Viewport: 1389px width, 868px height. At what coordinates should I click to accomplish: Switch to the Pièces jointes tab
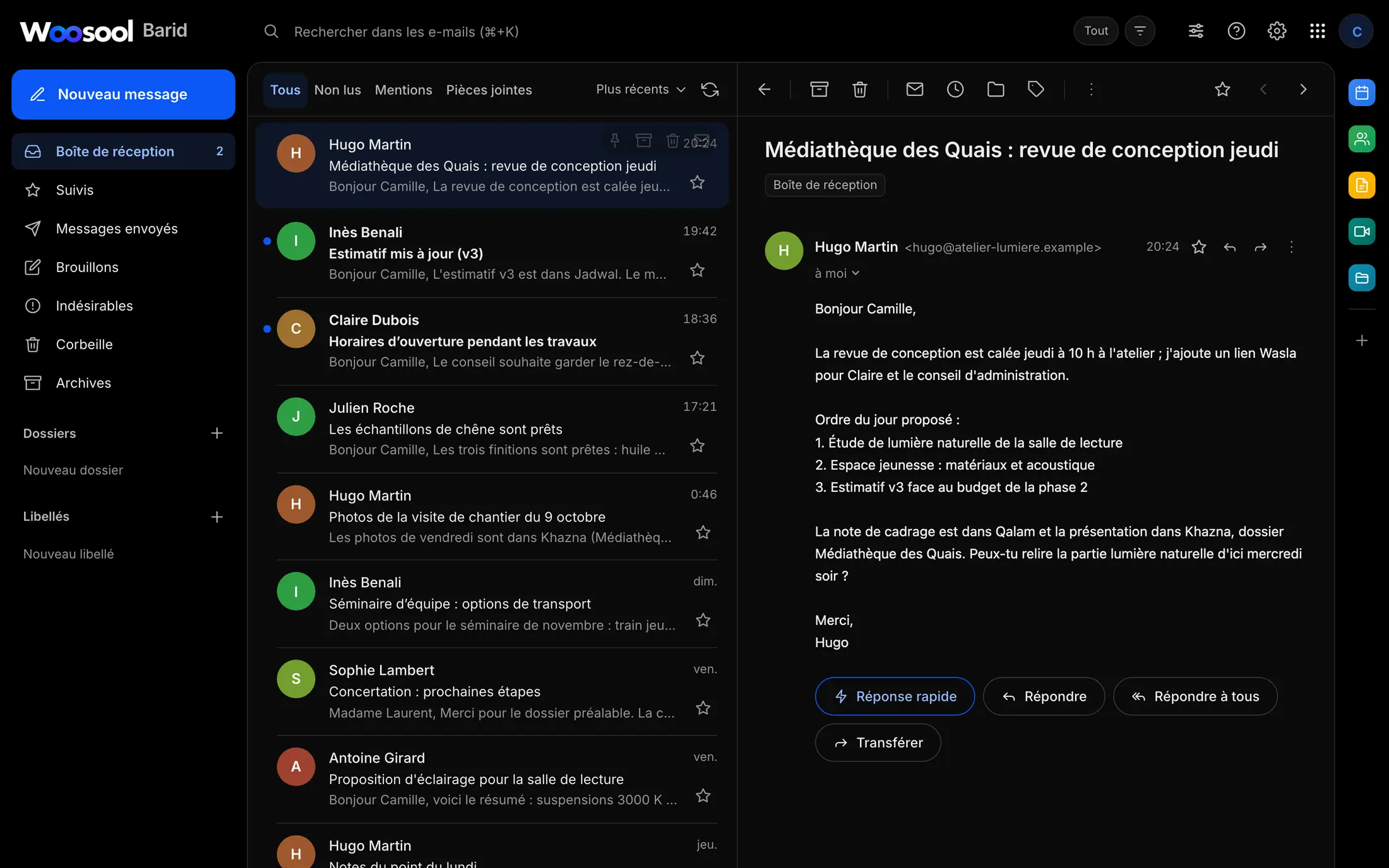pos(489,90)
